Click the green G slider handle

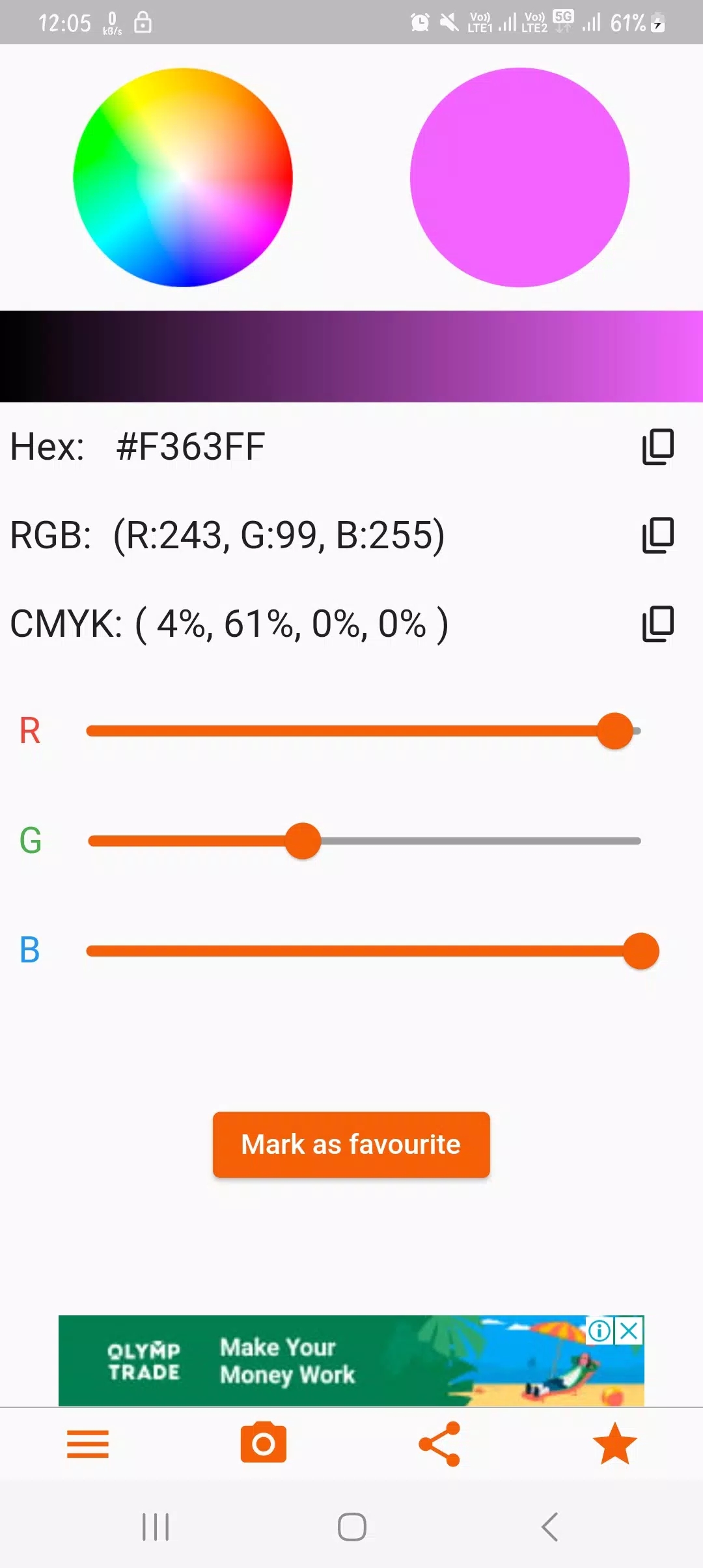[x=303, y=841]
